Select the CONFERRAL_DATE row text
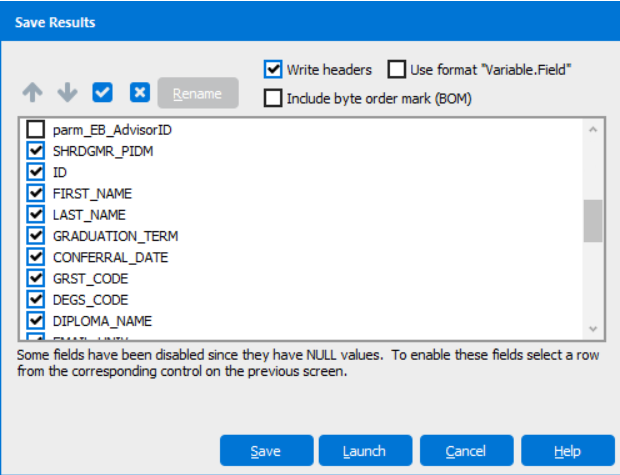Screen dimensions: 620x475 point(110,257)
